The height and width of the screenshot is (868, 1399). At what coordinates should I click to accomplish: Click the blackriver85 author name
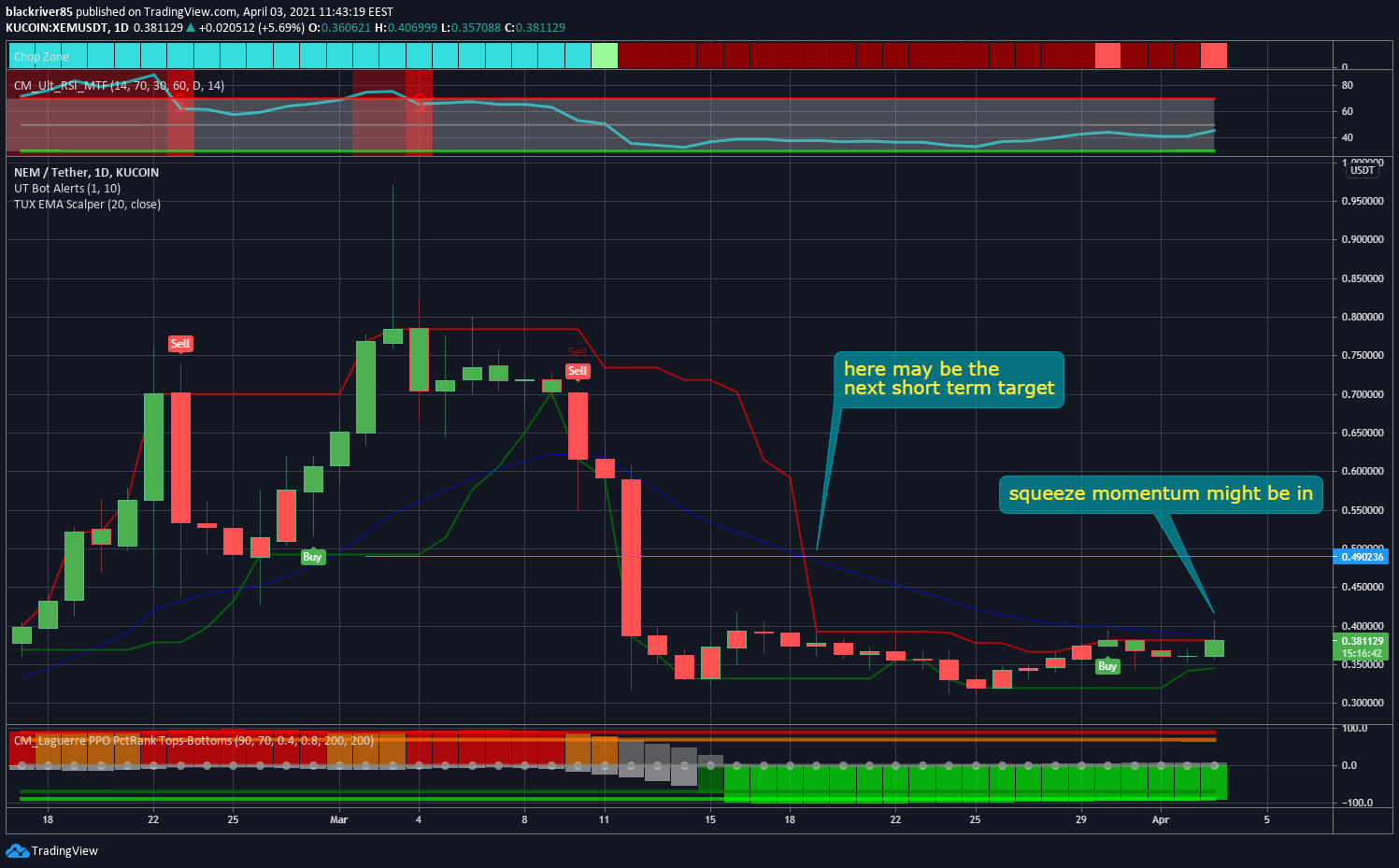coord(39,12)
